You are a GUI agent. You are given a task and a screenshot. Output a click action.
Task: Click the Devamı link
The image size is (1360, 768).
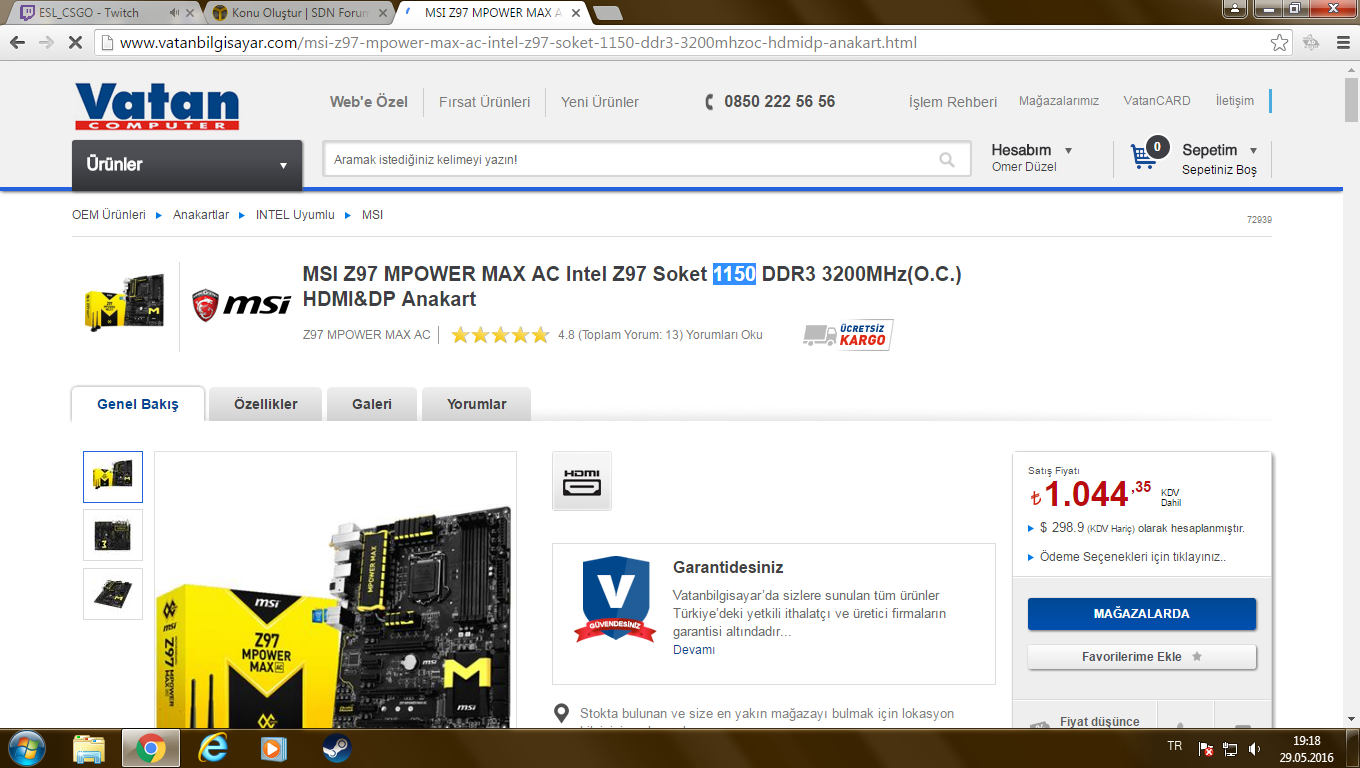(x=694, y=650)
